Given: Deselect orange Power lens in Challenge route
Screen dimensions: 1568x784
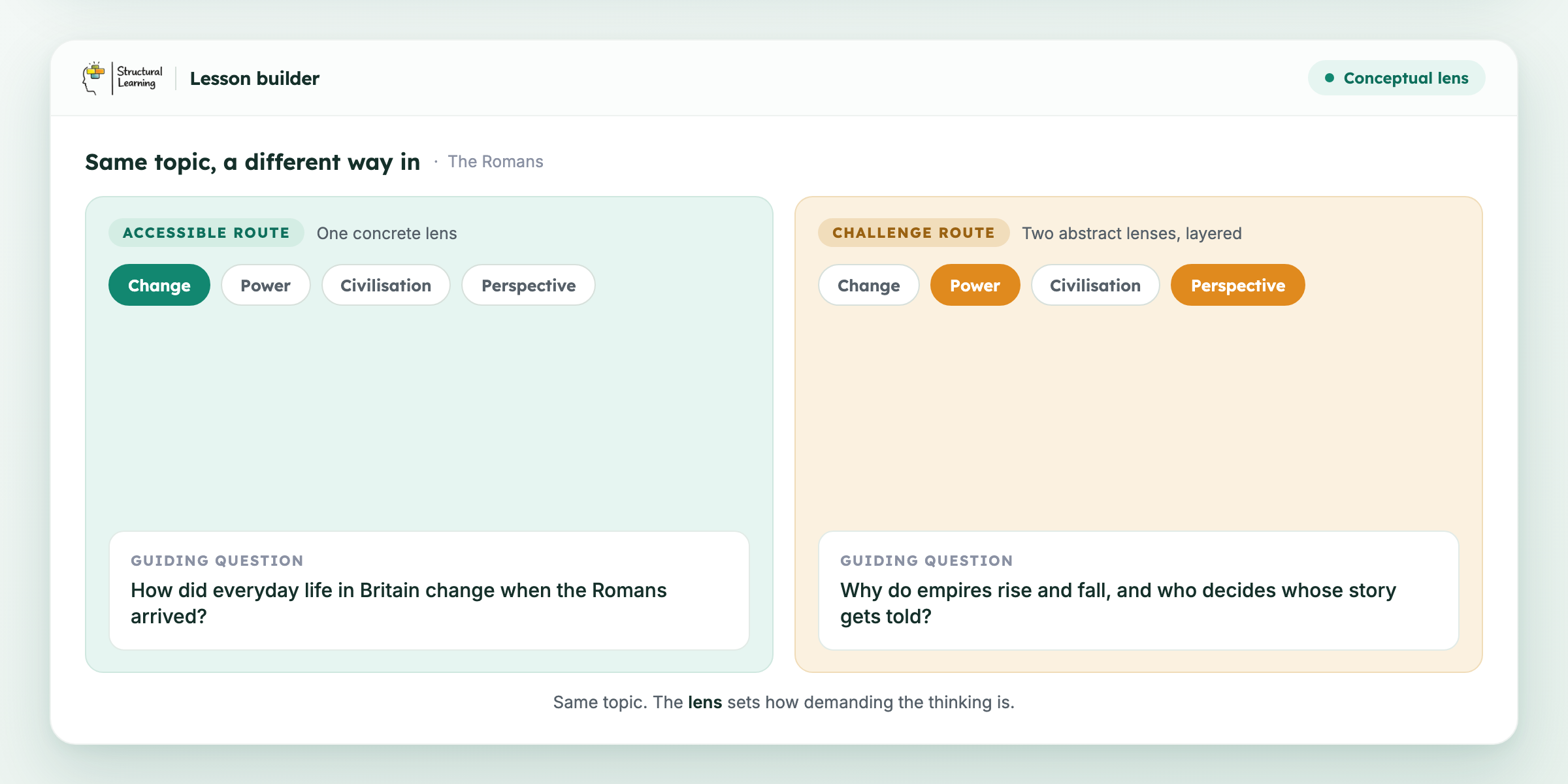Looking at the screenshot, I should click(975, 286).
